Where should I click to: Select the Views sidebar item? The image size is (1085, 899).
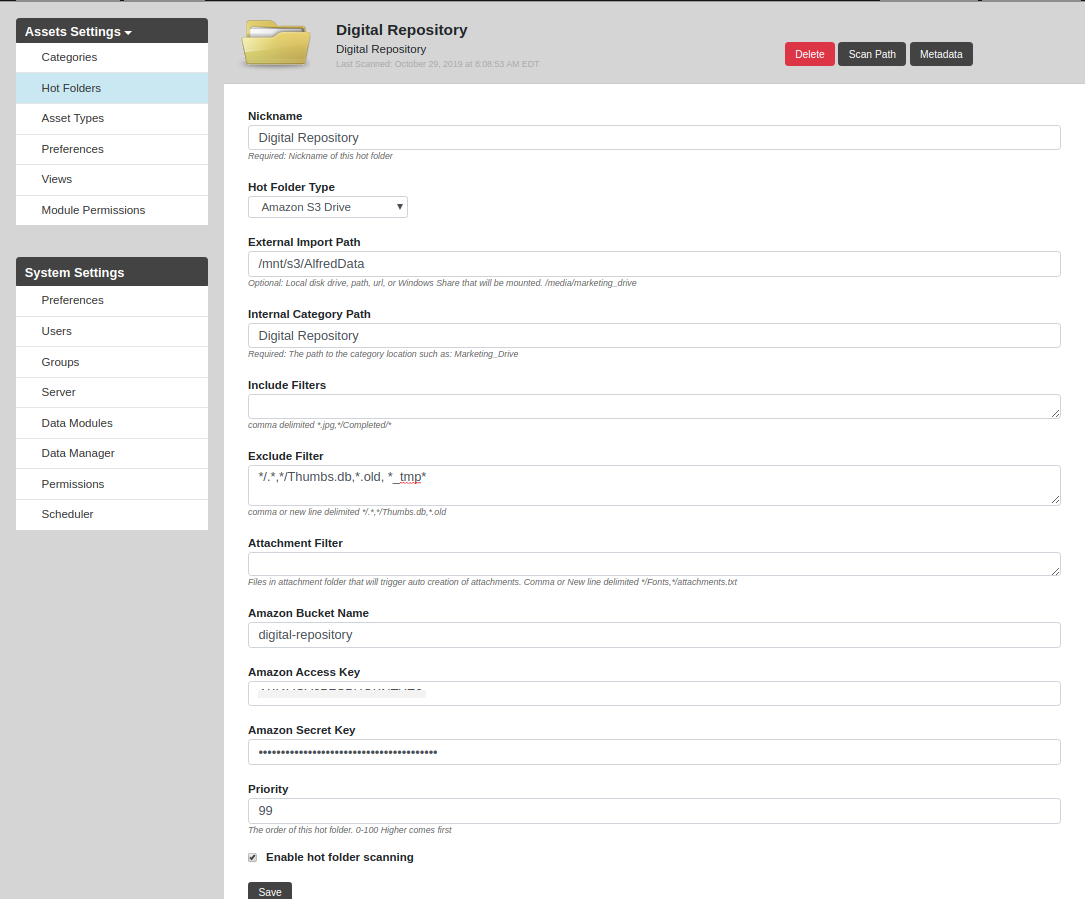(x=57, y=179)
